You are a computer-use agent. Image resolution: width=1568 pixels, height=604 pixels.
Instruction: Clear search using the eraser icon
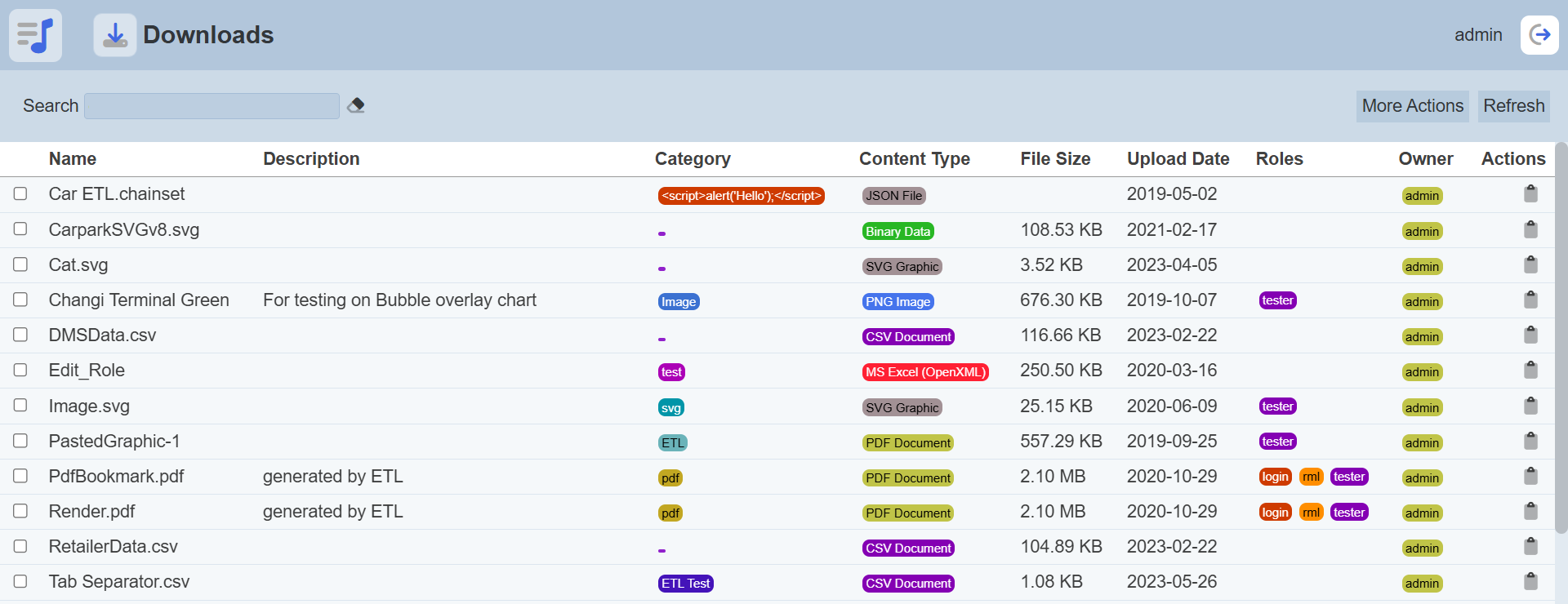(356, 105)
